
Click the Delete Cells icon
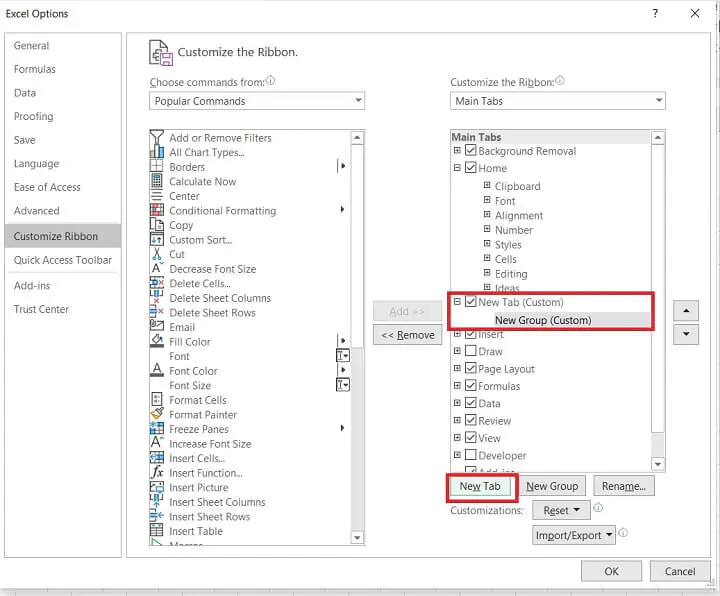[x=157, y=283]
